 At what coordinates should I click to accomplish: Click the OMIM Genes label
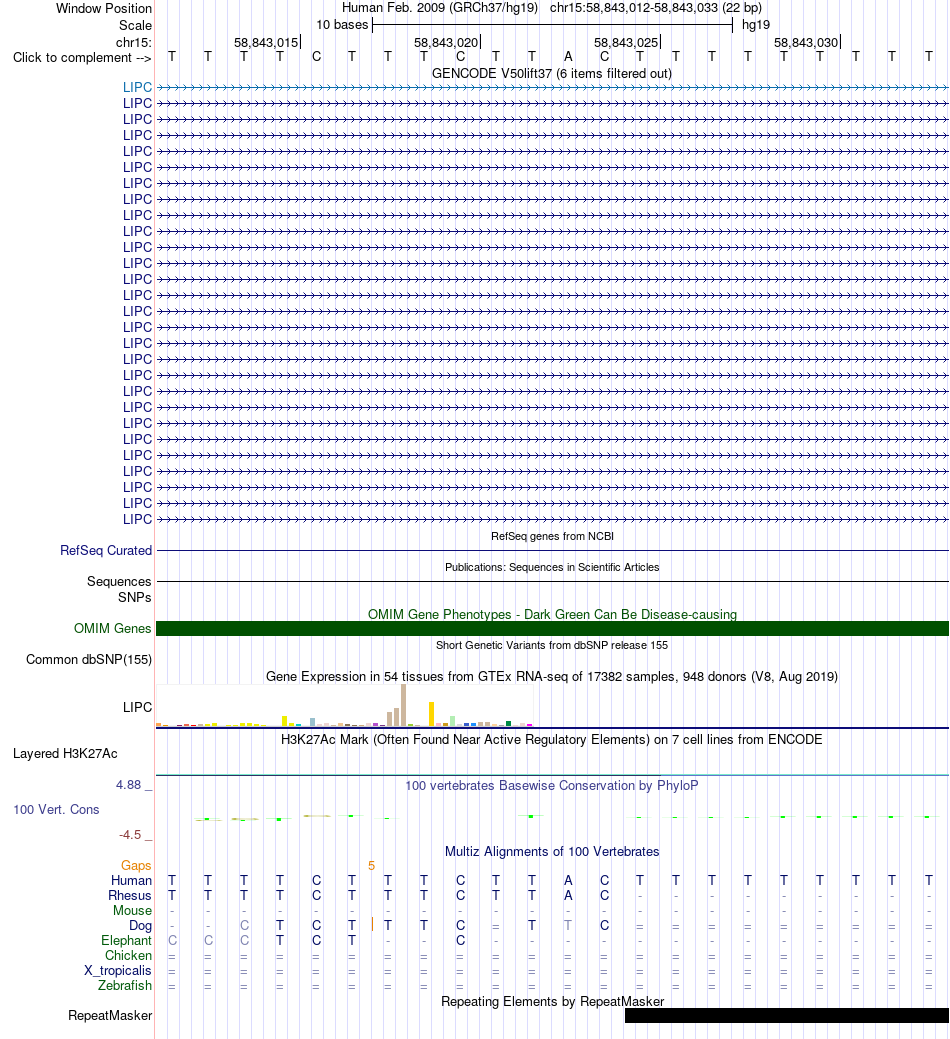point(113,628)
